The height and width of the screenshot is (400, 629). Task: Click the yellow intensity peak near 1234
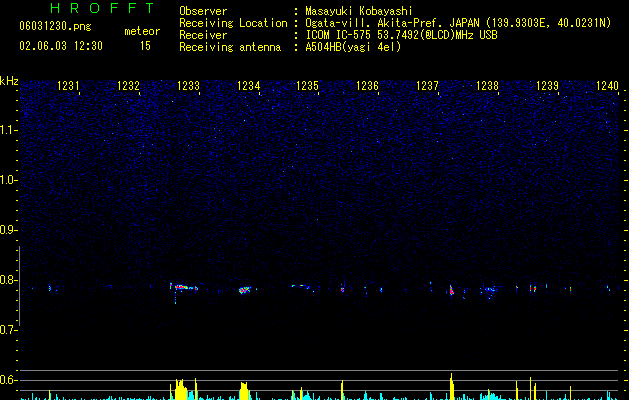click(244, 391)
